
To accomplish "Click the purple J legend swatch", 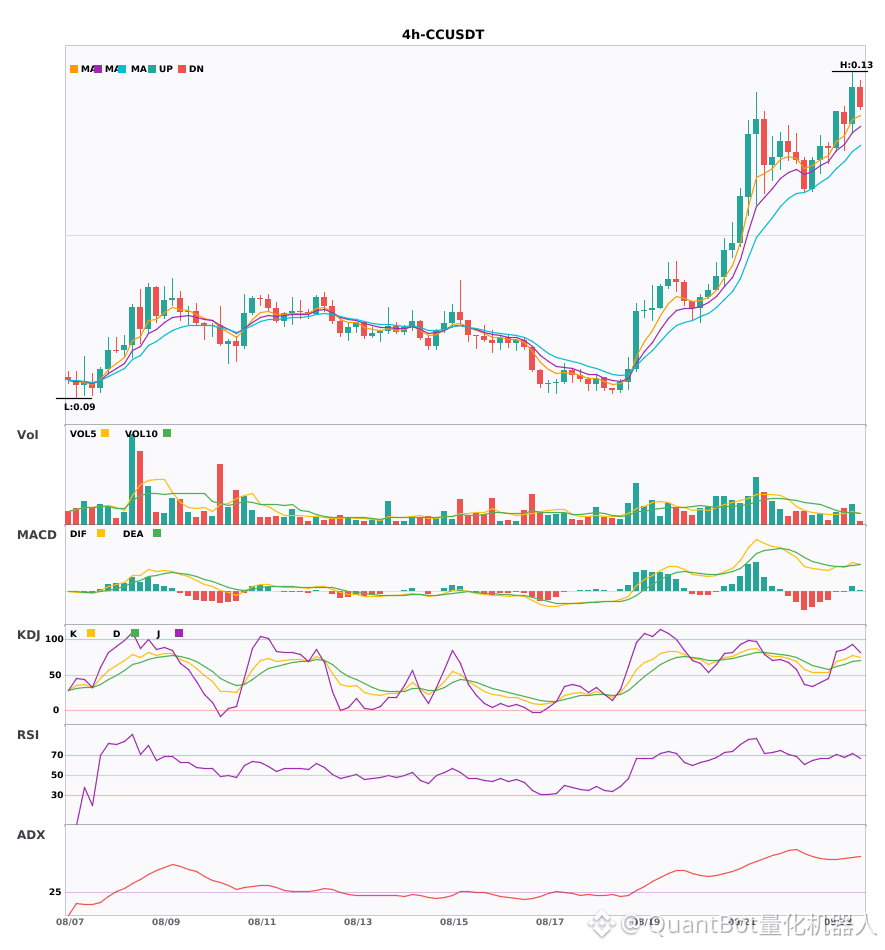I will tap(179, 633).
